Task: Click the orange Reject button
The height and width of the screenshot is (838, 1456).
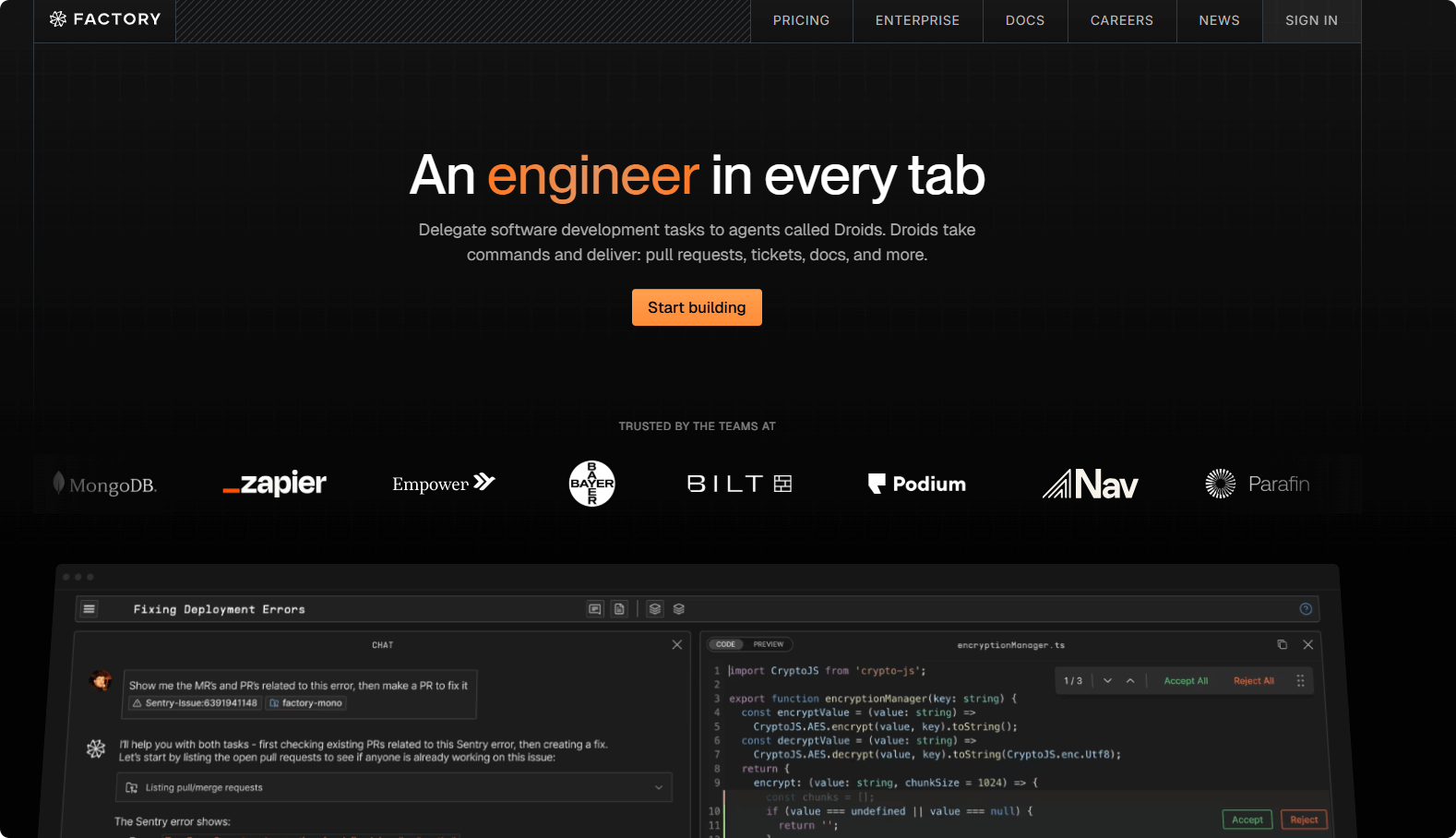Action: point(1303,820)
